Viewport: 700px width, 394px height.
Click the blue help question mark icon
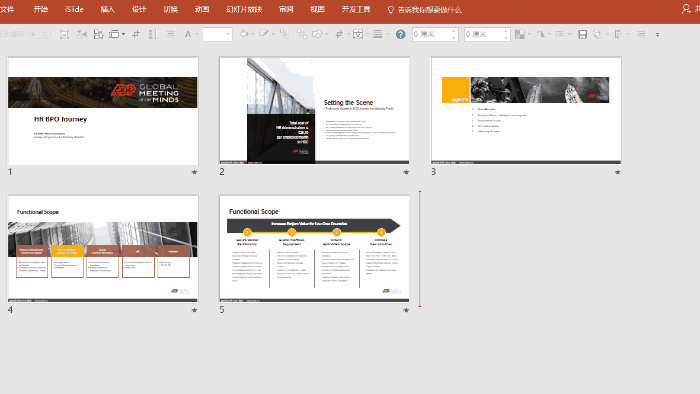(x=400, y=34)
